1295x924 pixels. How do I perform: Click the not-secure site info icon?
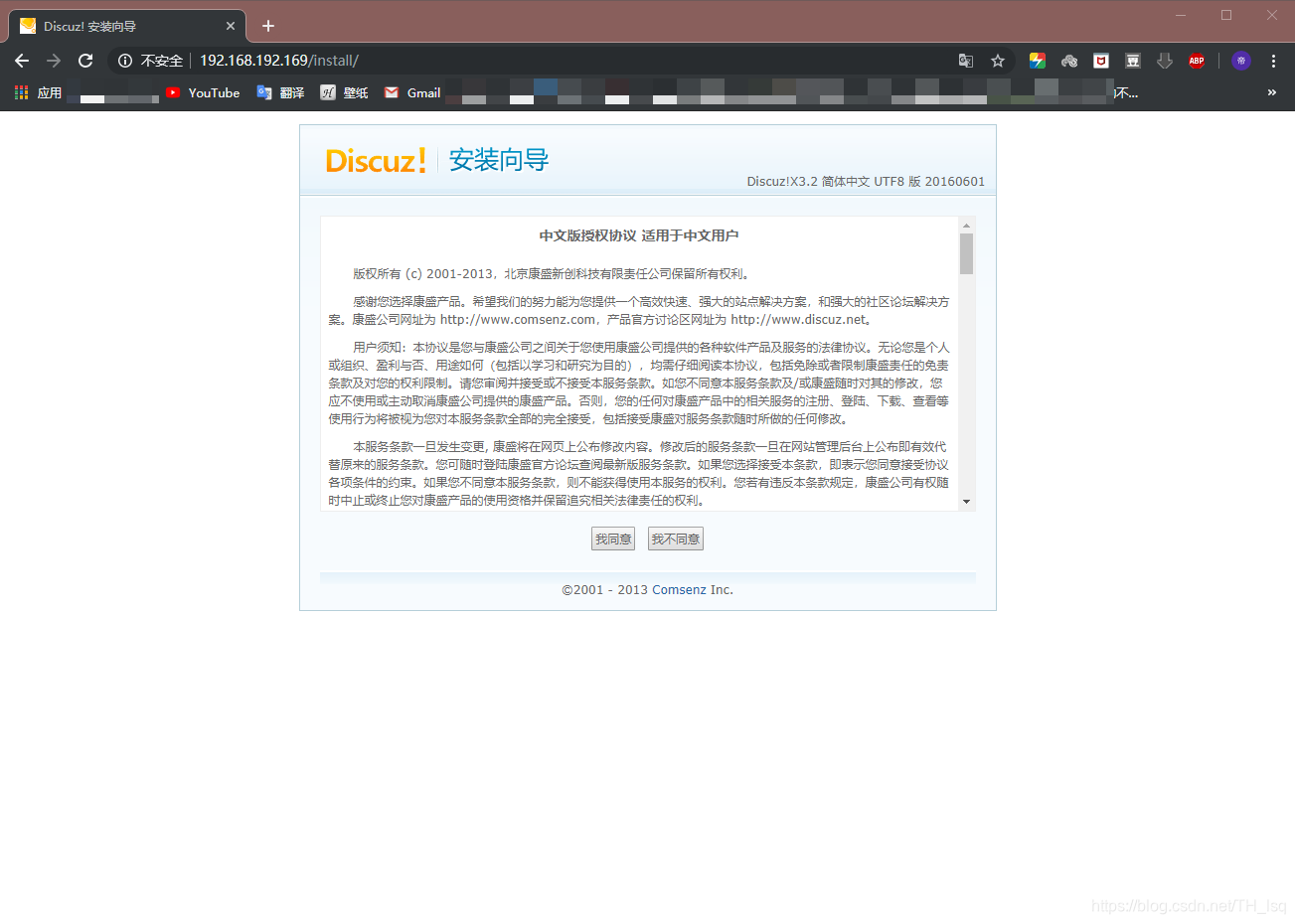(x=125, y=61)
